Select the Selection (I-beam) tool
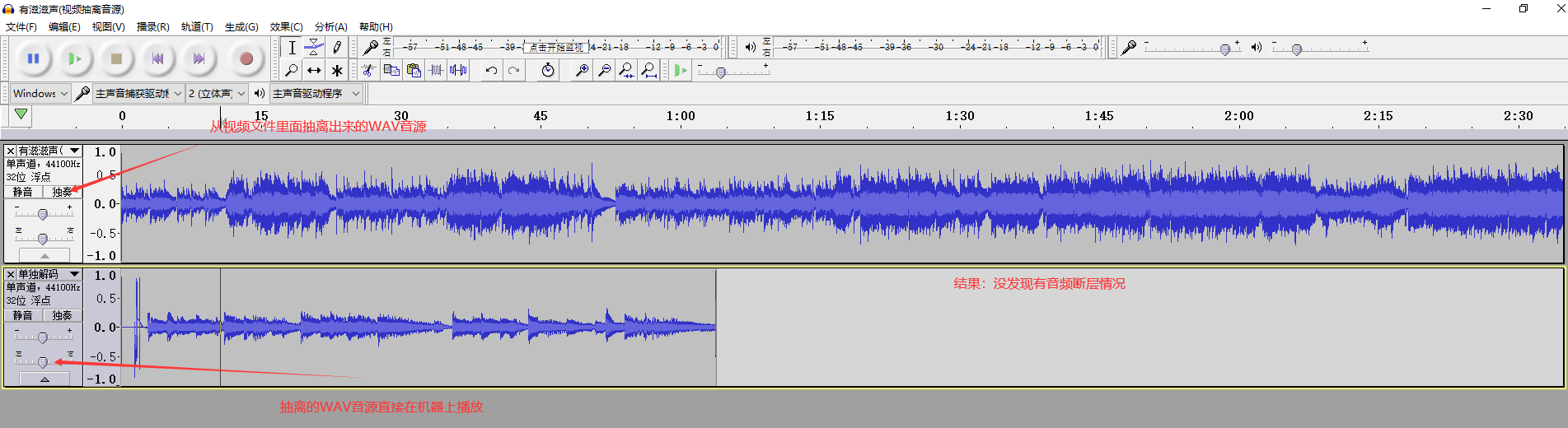Image resolution: width=1568 pixels, height=428 pixels. [292, 48]
